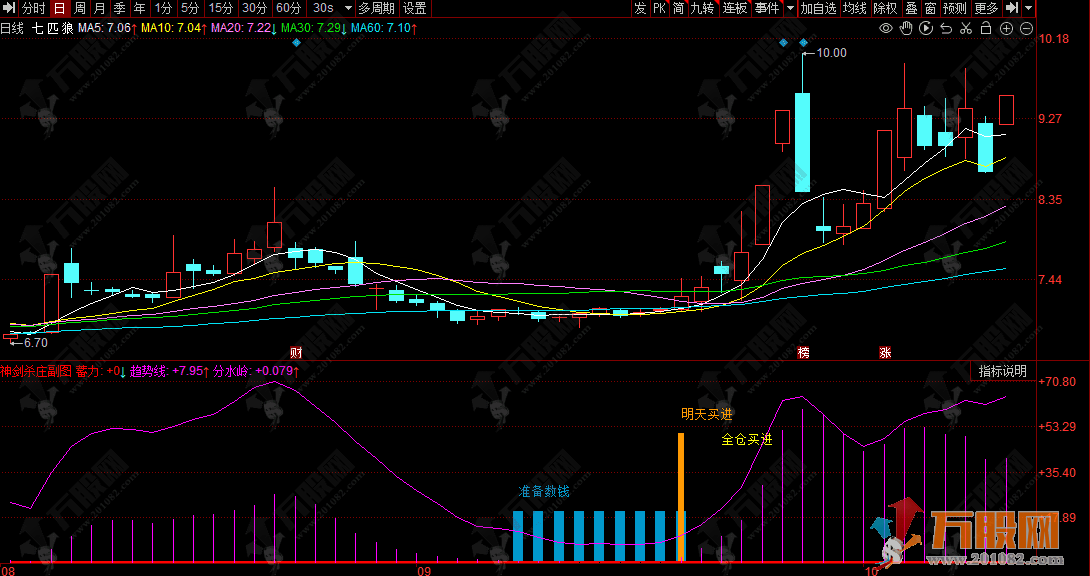Image resolution: width=1090 pixels, height=576 pixels.
Task: Select the 周 weekly period tab
Action: tap(79, 8)
